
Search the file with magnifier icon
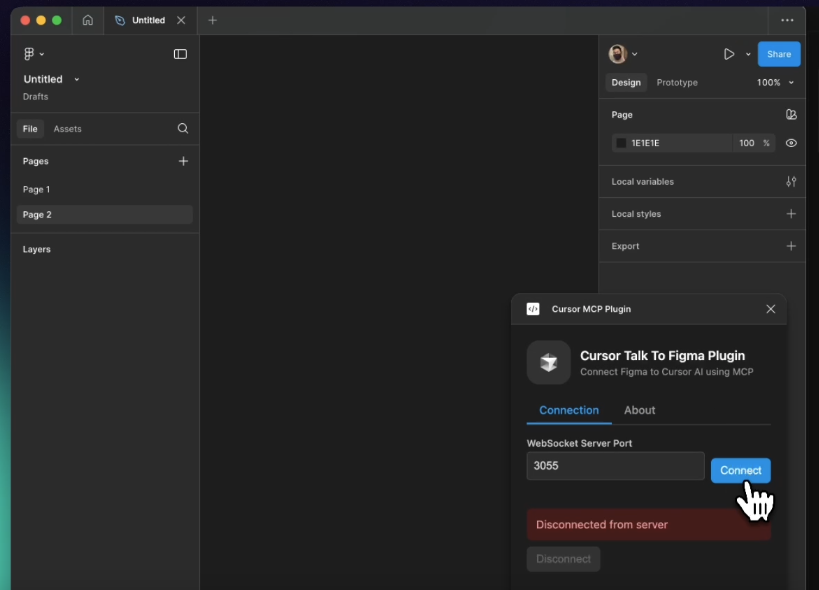click(183, 128)
